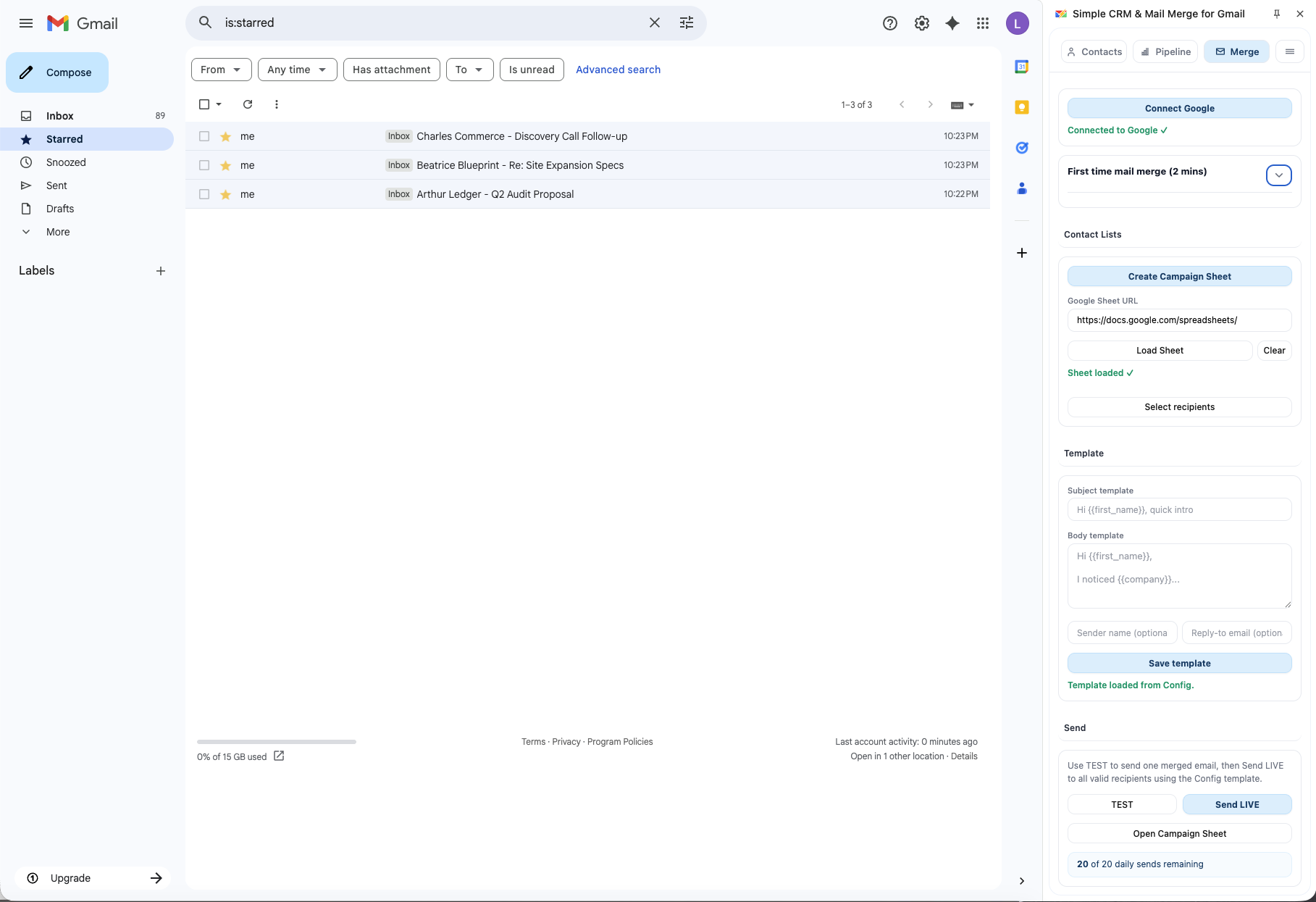1316x902 pixels.
Task: Unstar the Arthur Ledger email
Action: [x=225, y=194]
